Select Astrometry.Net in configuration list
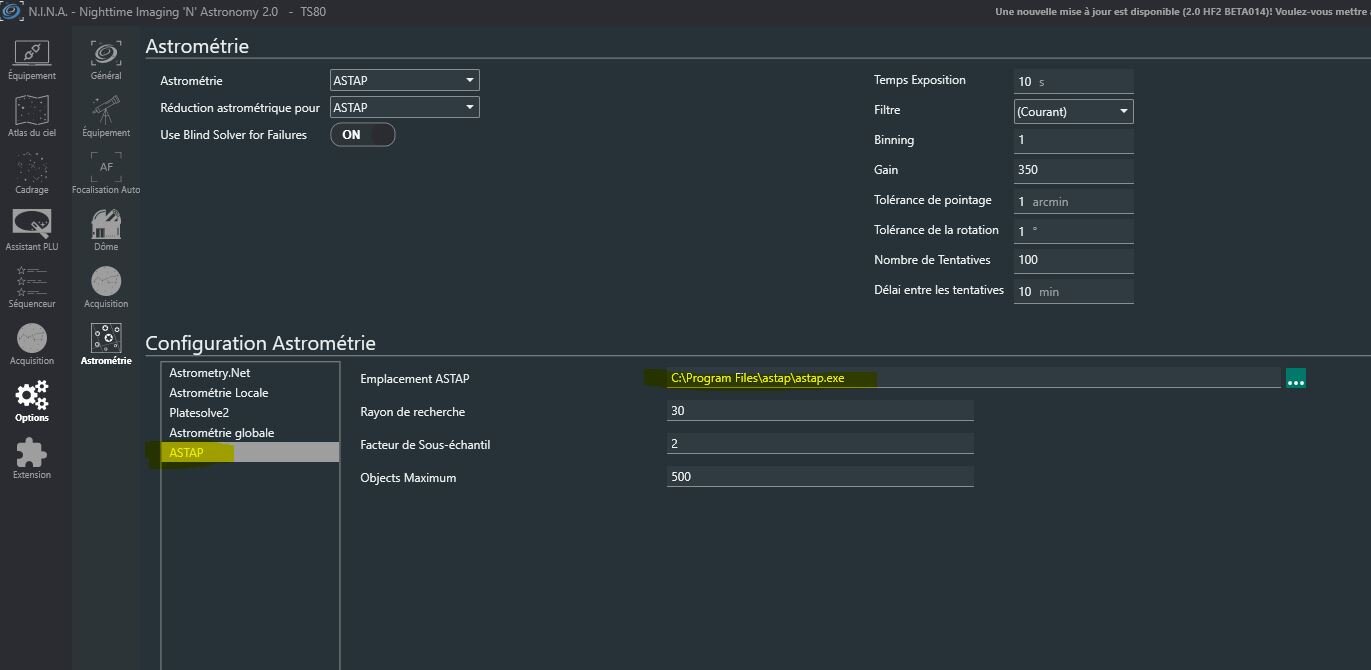The image size is (1371, 670). (250, 372)
